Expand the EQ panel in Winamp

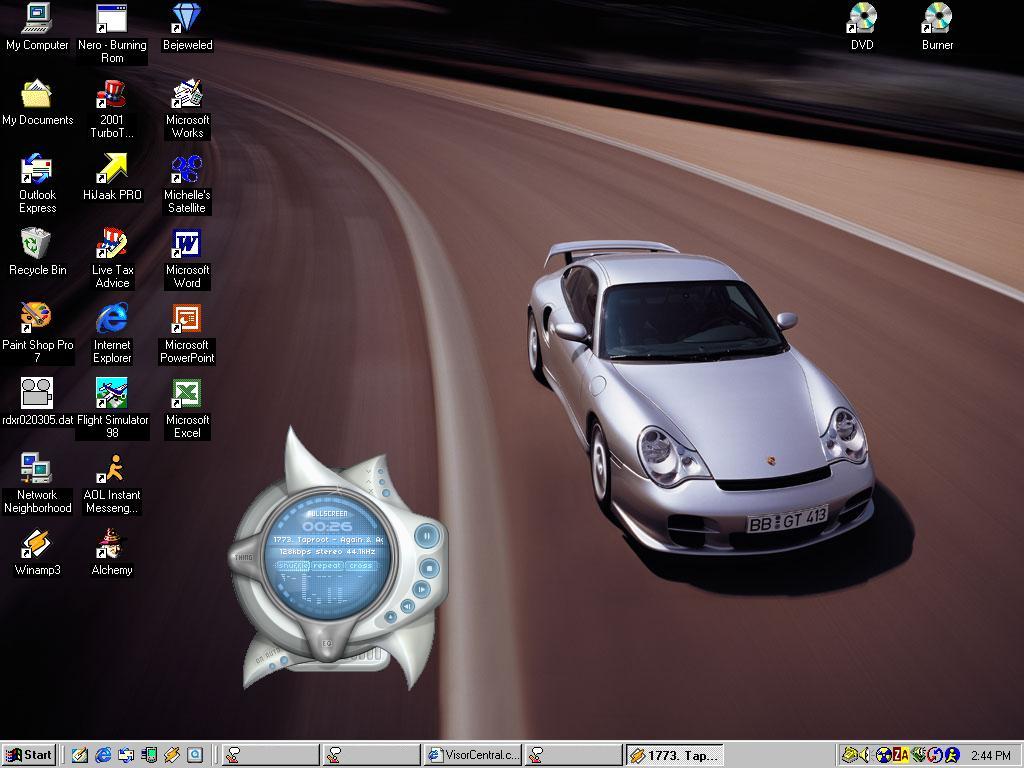click(327, 643)
